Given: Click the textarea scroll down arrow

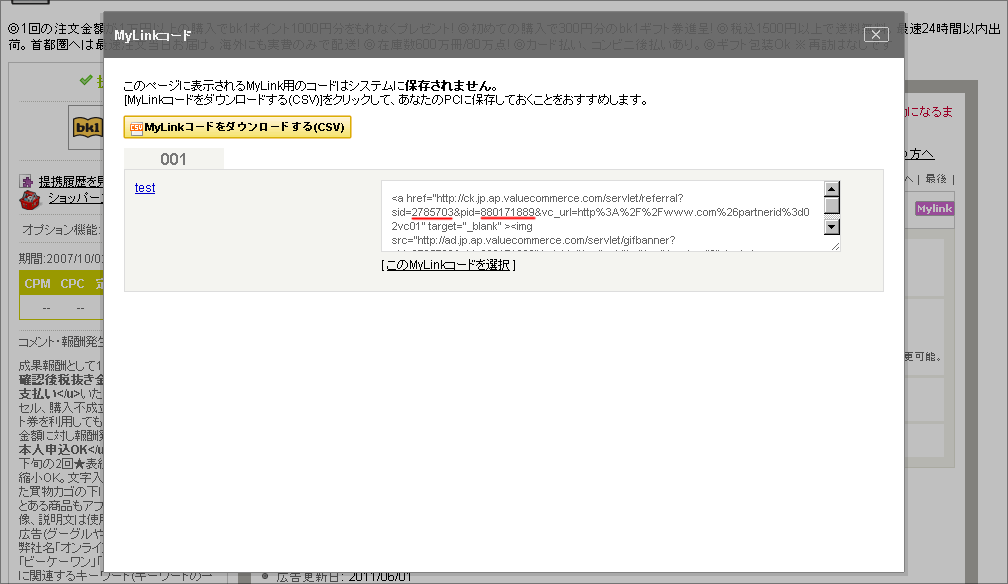Looking at the screenshot, I should [832, 227].
